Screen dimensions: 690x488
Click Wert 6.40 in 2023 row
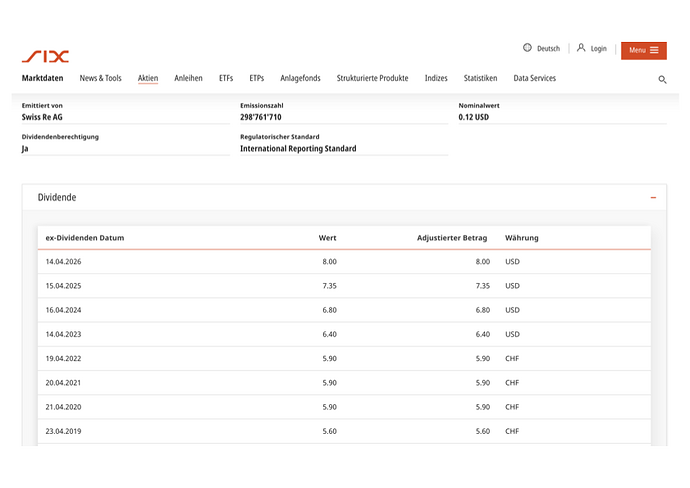[329, 334]
